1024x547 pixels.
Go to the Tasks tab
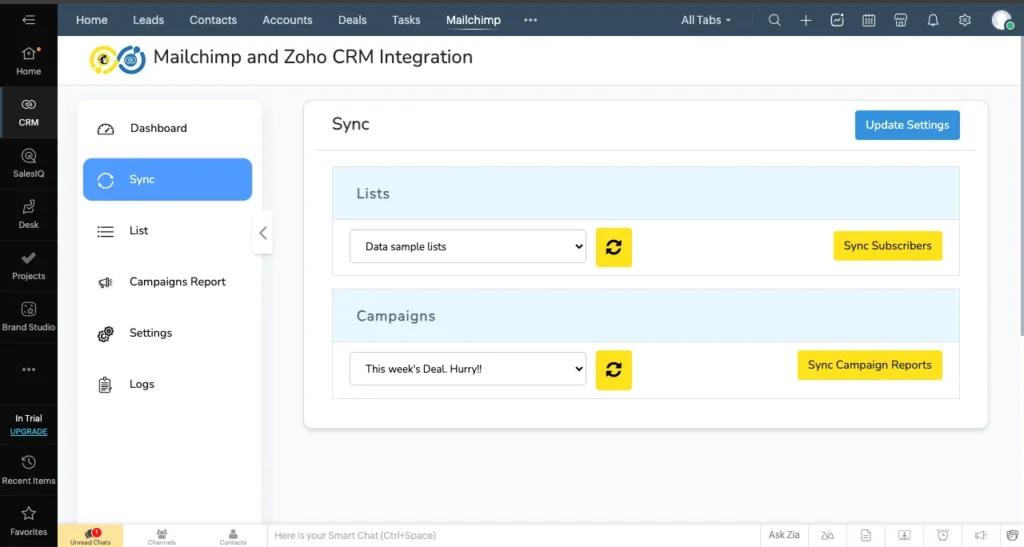click(406, 20)
